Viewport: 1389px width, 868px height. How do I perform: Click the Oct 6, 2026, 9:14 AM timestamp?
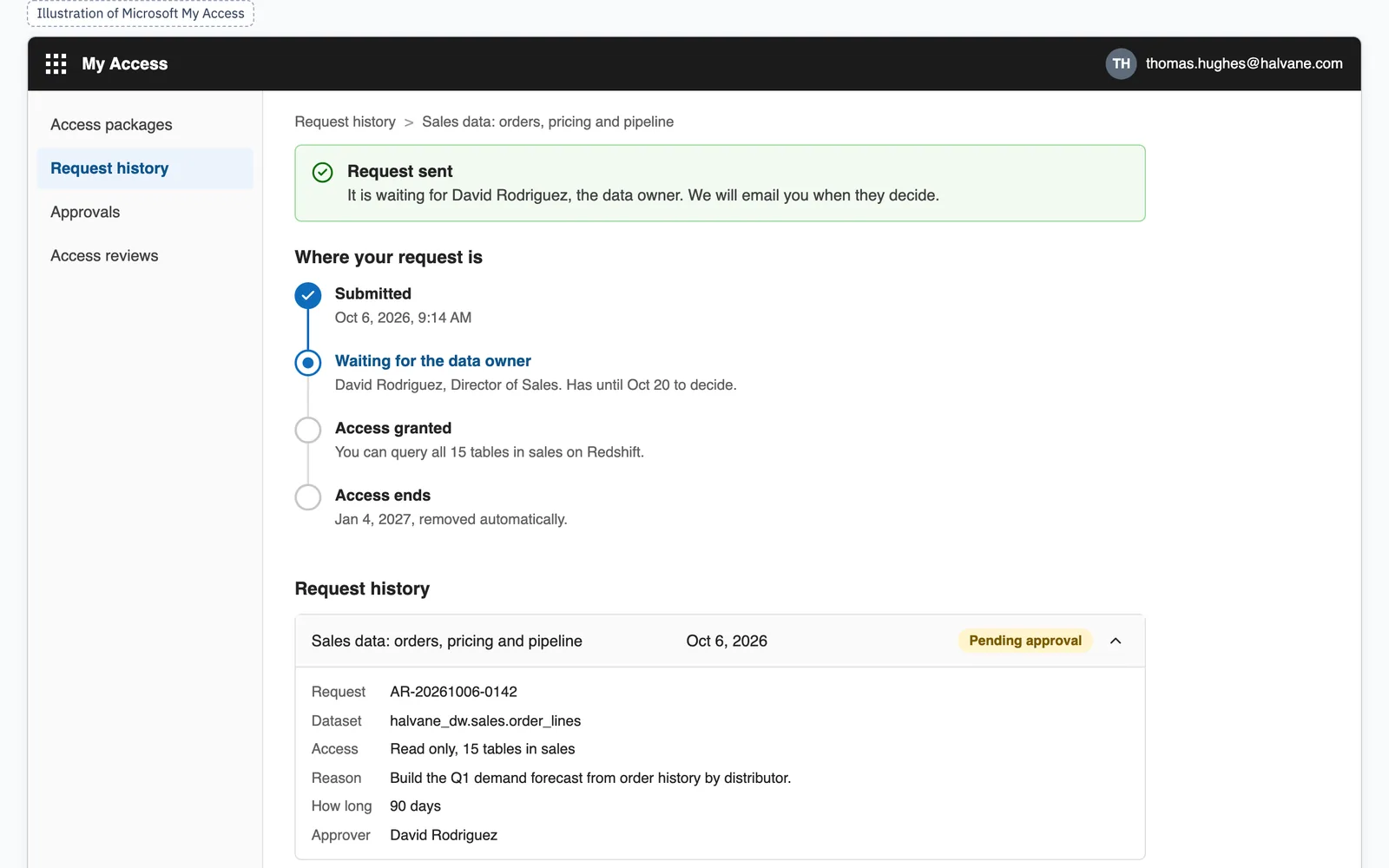tap(404, 318)
